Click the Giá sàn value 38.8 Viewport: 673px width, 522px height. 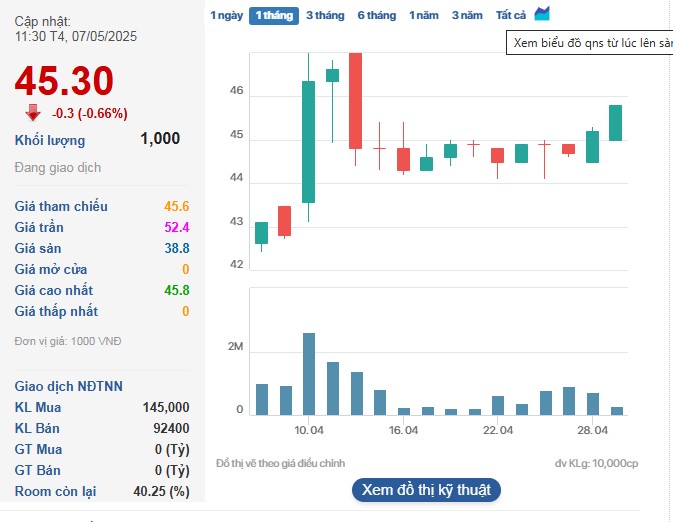click(x=177, y=248)
